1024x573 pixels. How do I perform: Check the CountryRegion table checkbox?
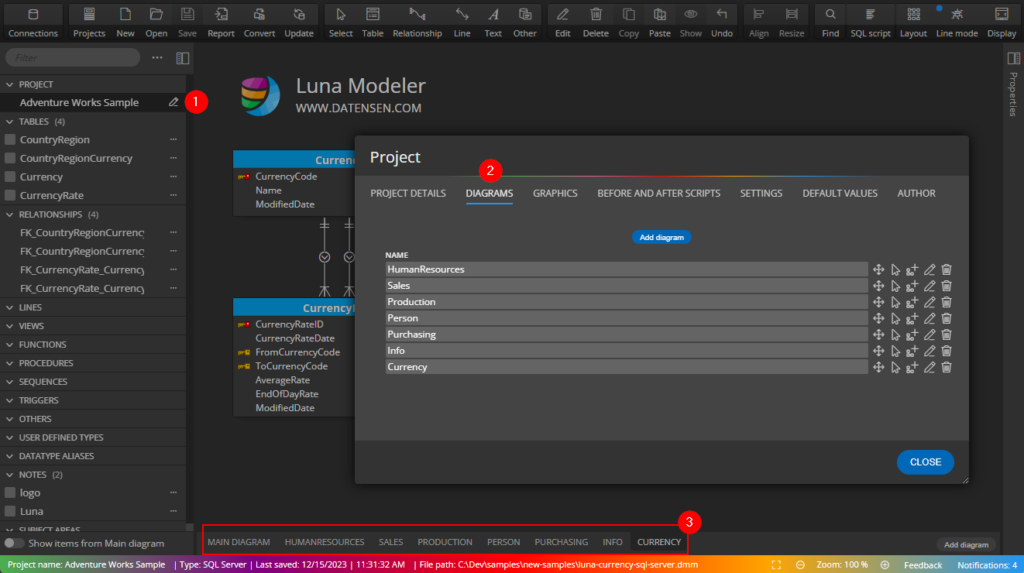[10, 140]
